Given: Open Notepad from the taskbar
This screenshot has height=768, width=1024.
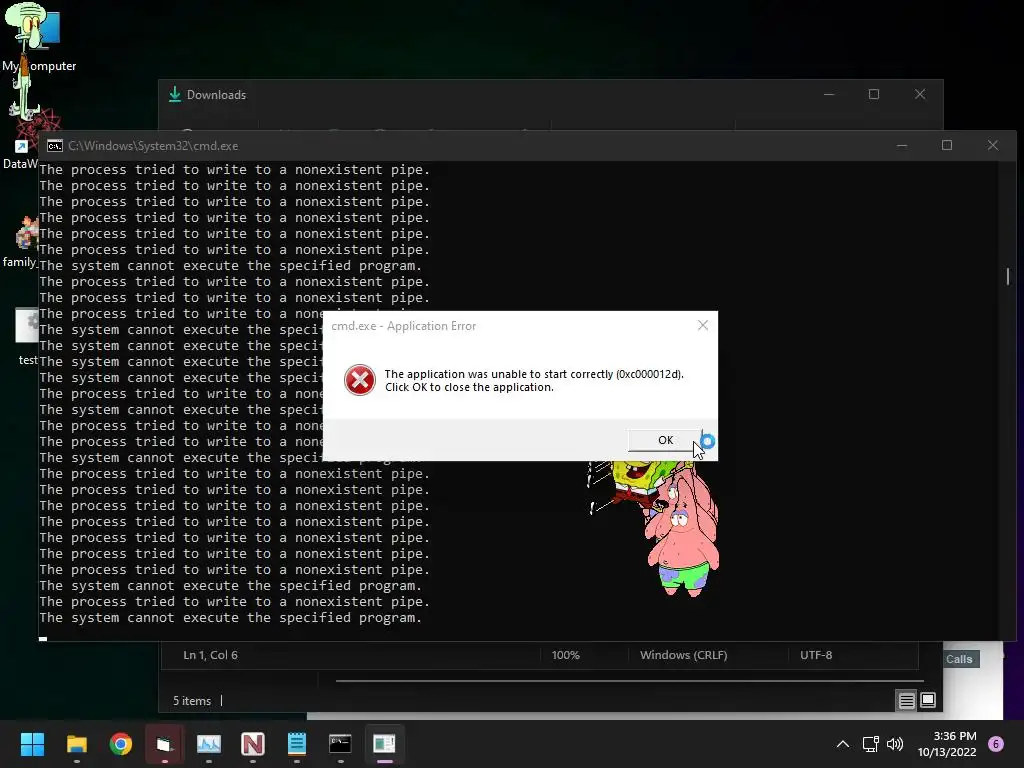Looking at the screenshot, I should coord(296,744).
